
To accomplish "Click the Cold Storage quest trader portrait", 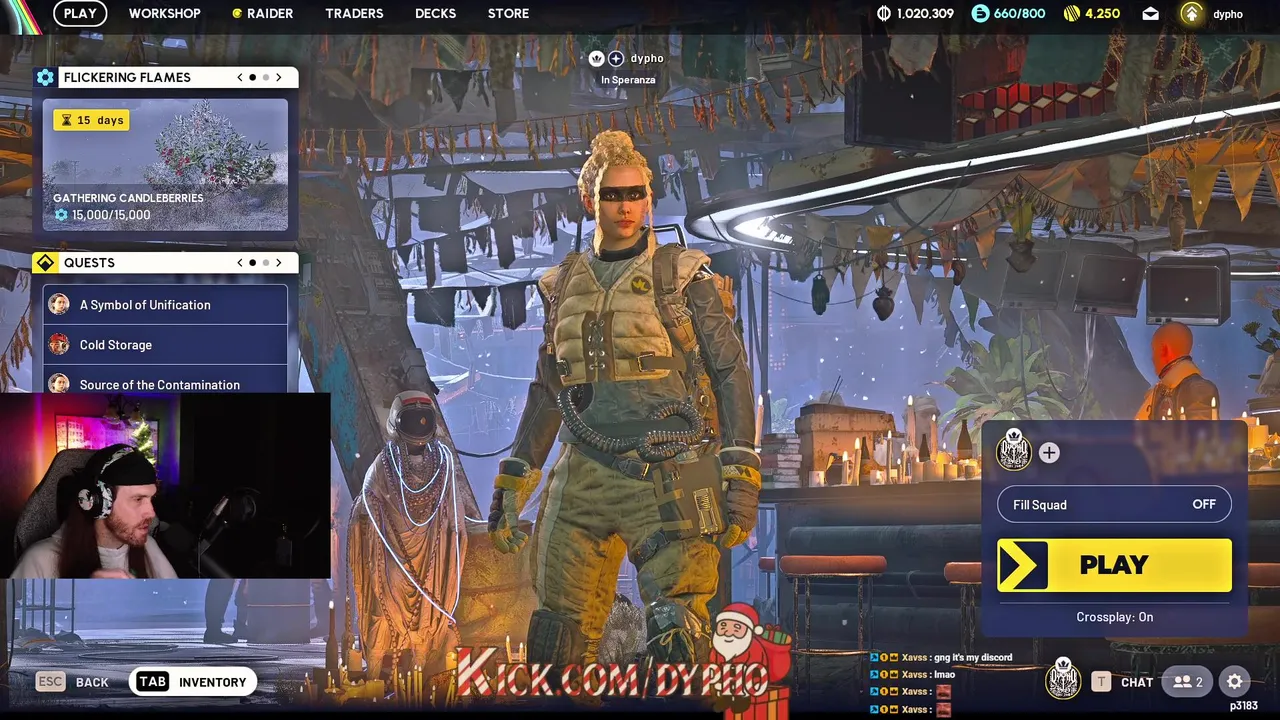I will [59, 344].
